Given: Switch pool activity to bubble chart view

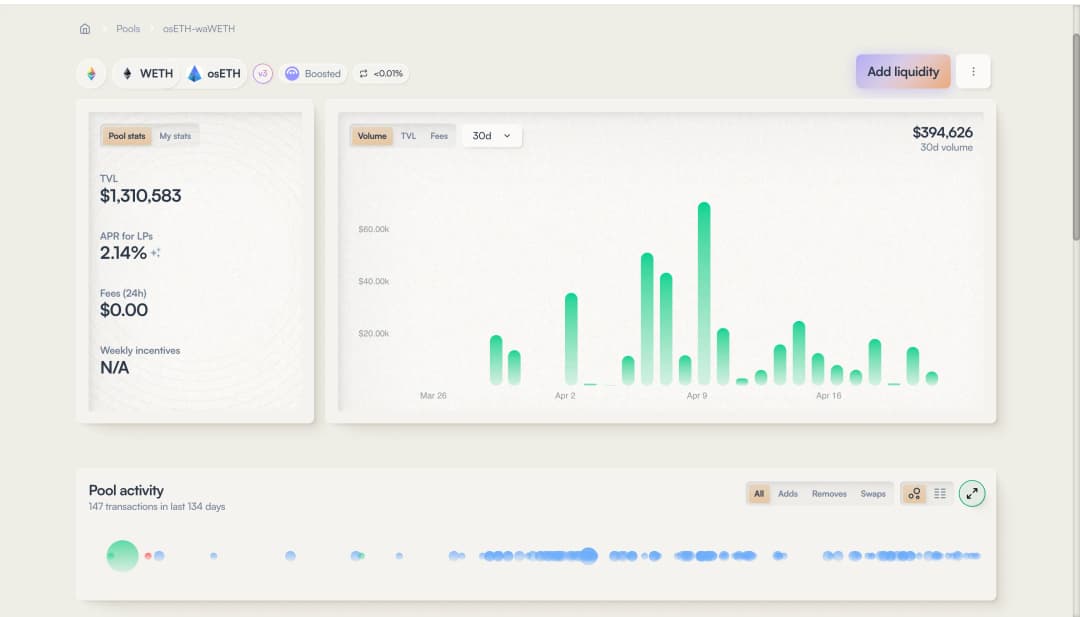Looking at the screenshot, I should point(914,493).
